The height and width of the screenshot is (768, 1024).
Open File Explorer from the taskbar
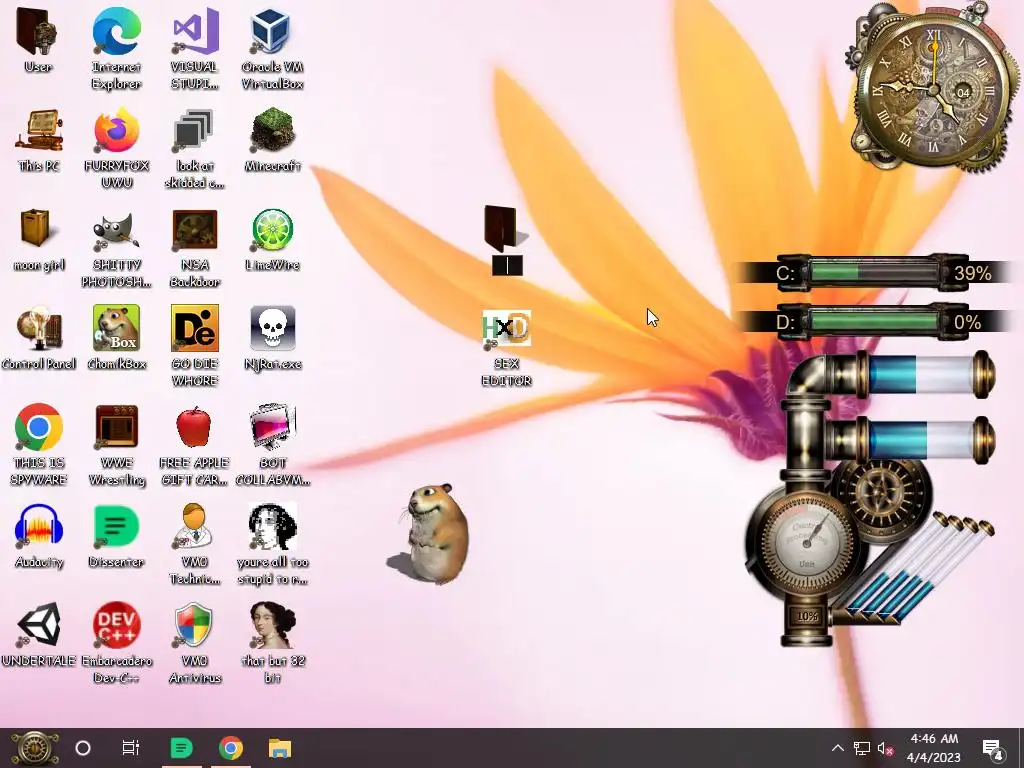pyautogui.click(x=280, y=748)
